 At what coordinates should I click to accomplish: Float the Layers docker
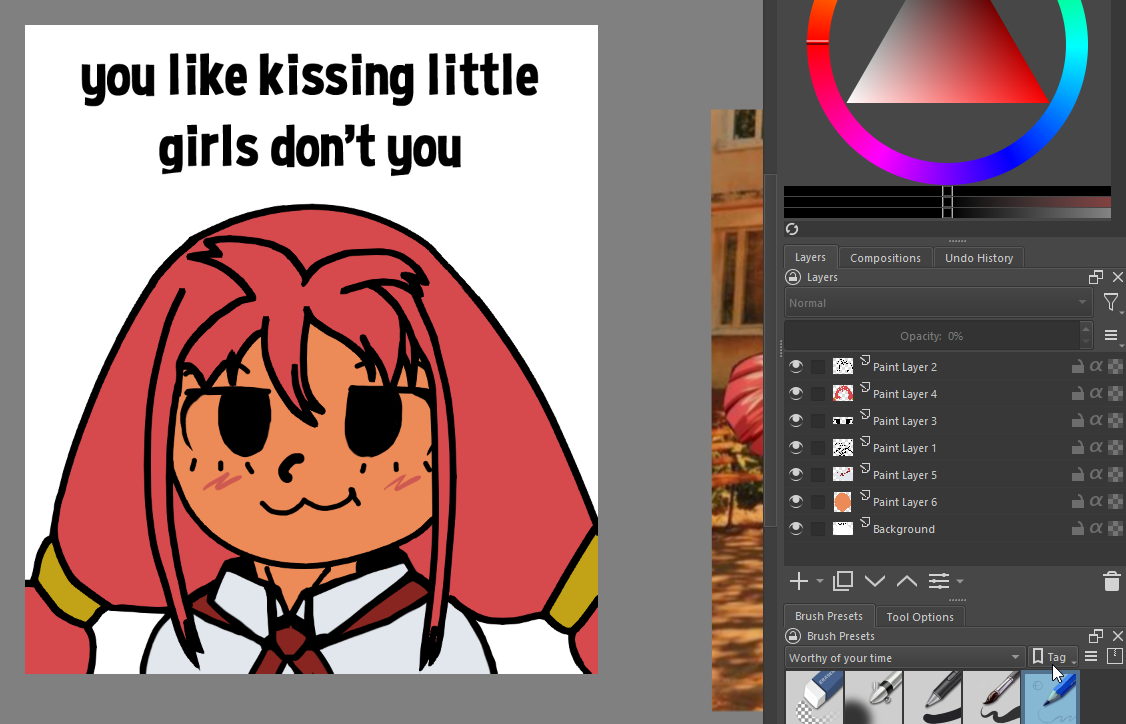1096,277
